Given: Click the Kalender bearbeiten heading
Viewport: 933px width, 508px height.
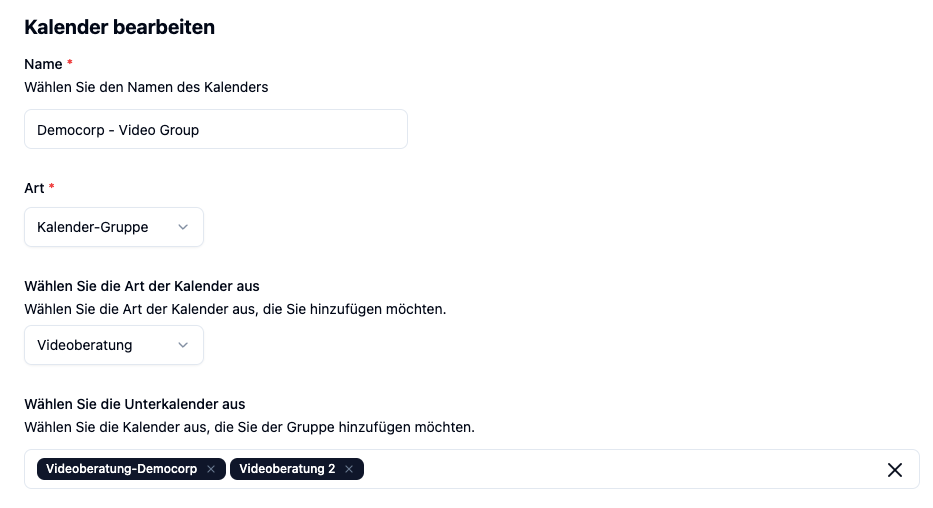Looking at the screenshot, I should [x=120, y=27].
